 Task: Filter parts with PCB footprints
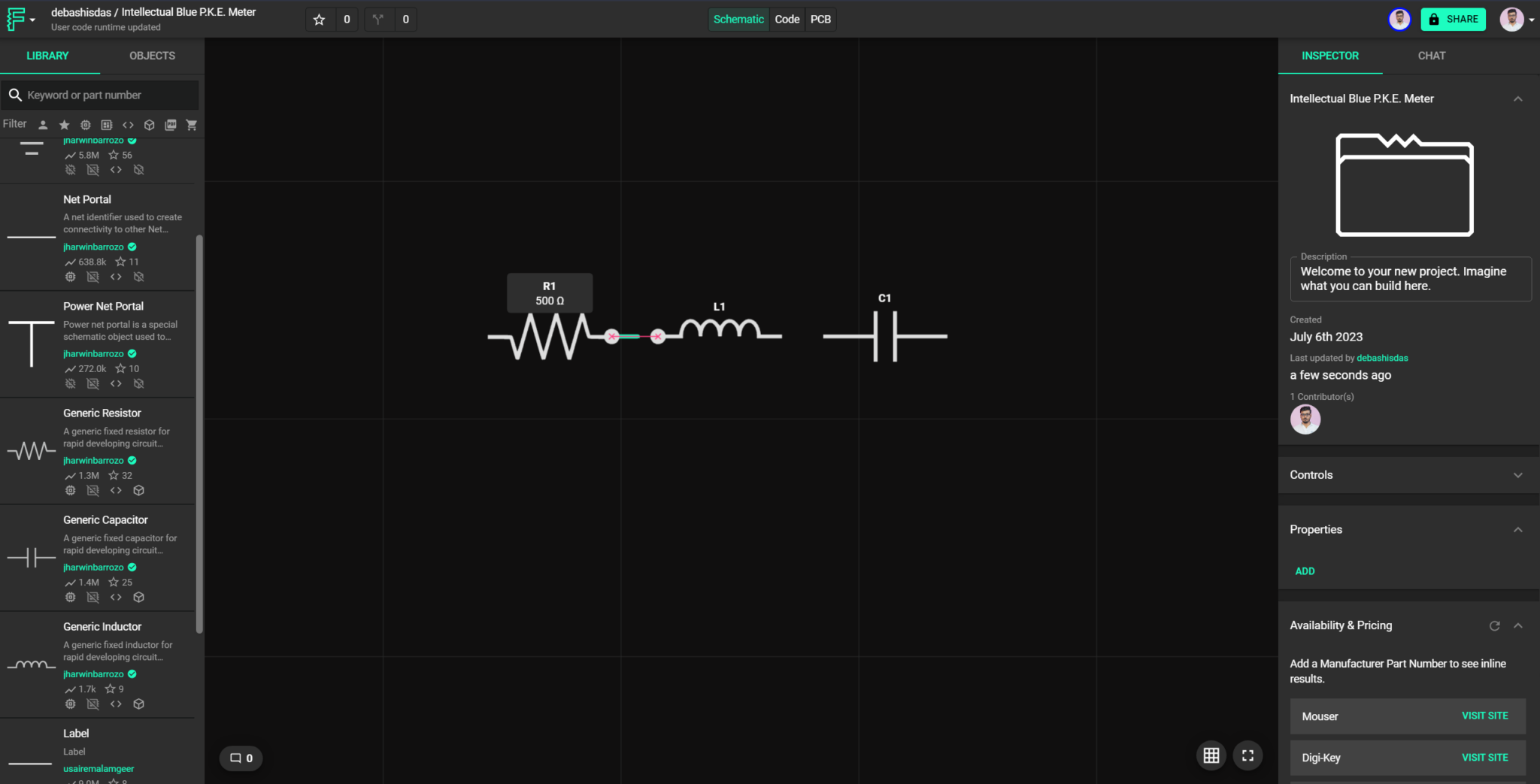[106, 125]
